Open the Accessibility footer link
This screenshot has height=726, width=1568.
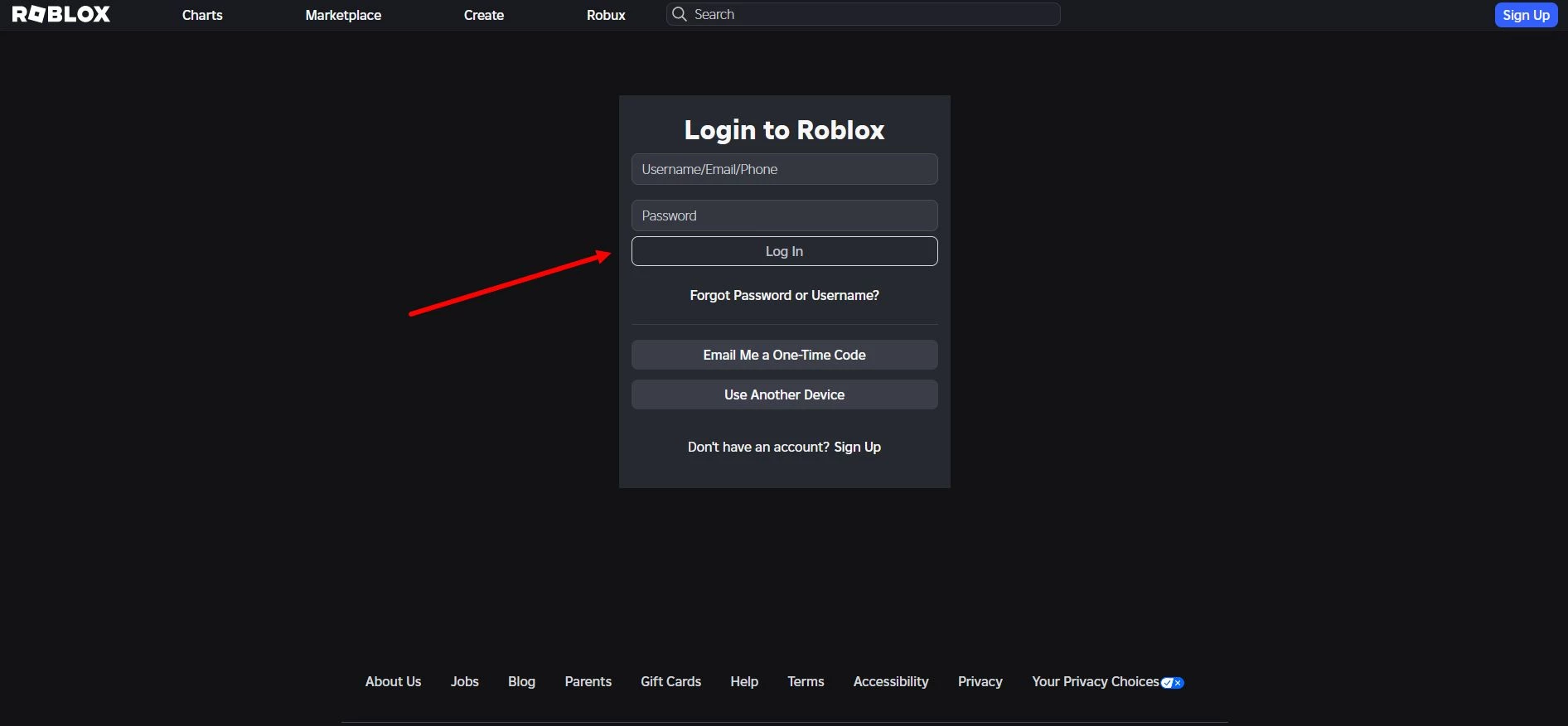tap(891, 681)
